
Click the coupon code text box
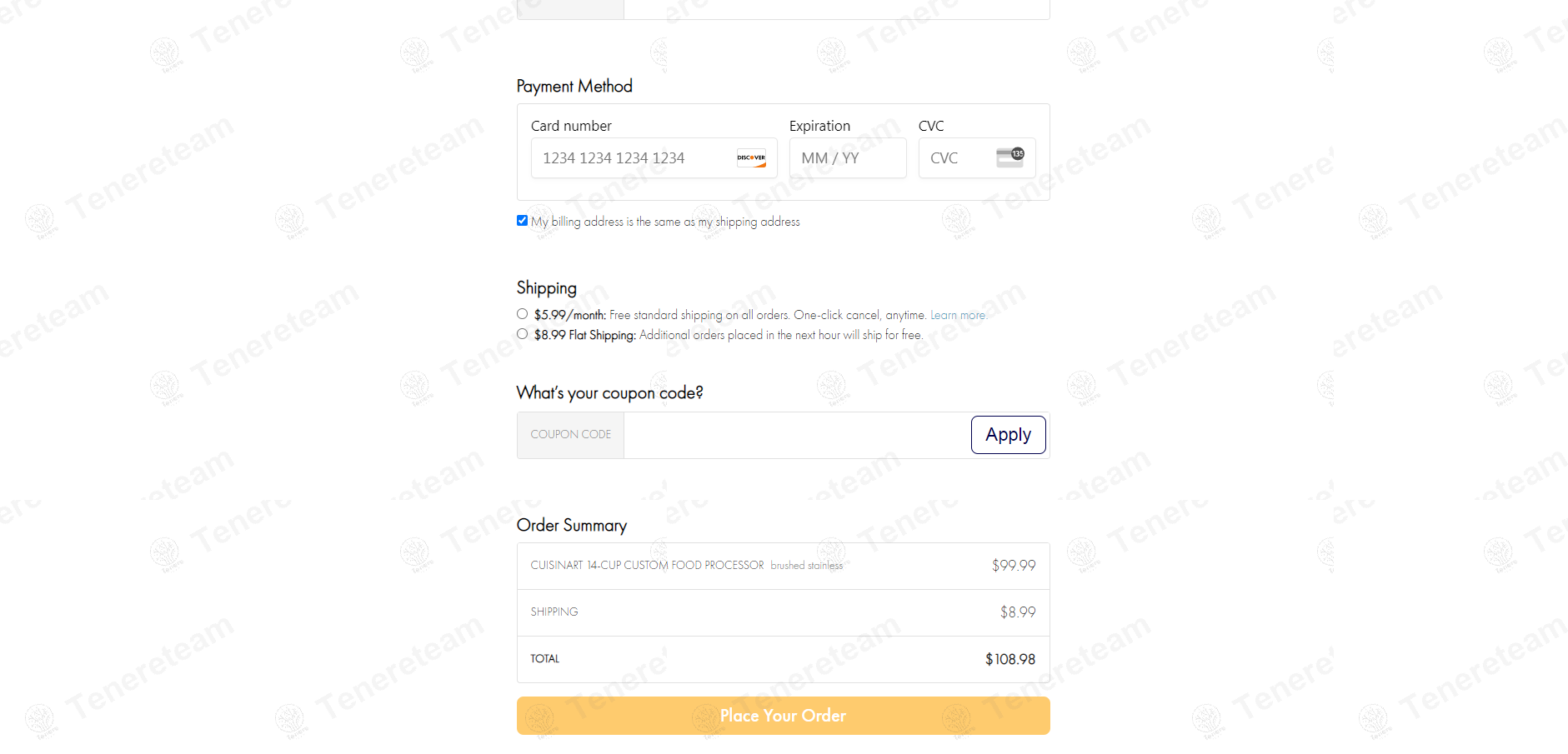[x=796, y=435]
